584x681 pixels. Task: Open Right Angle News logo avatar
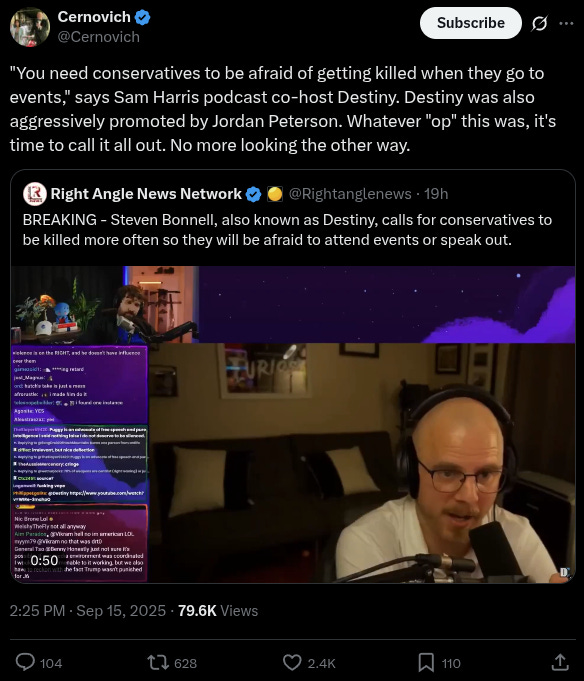pos(35,194)
